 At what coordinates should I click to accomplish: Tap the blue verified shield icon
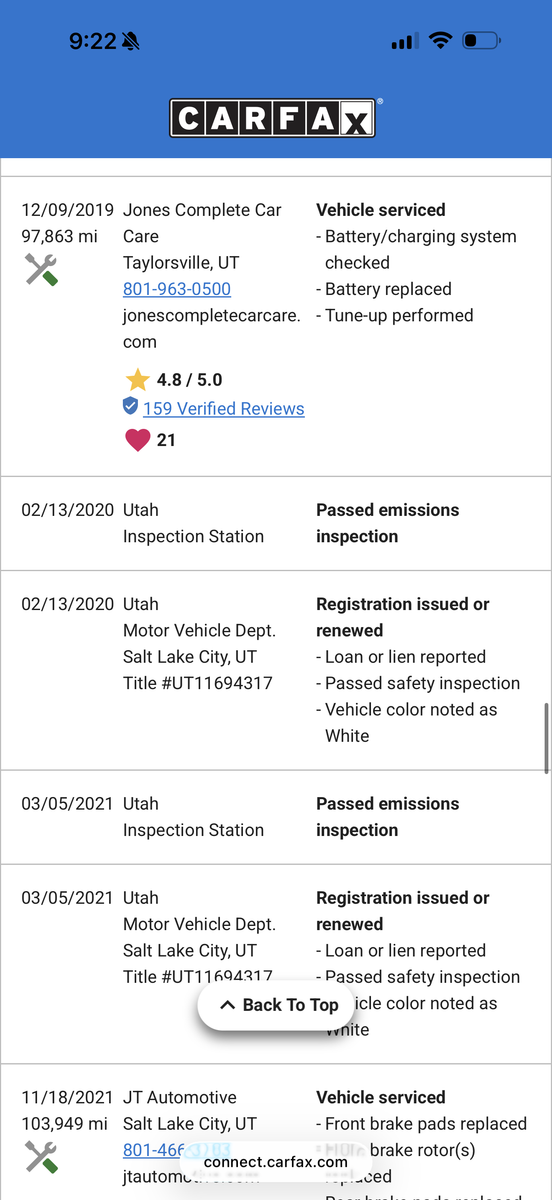130,406
